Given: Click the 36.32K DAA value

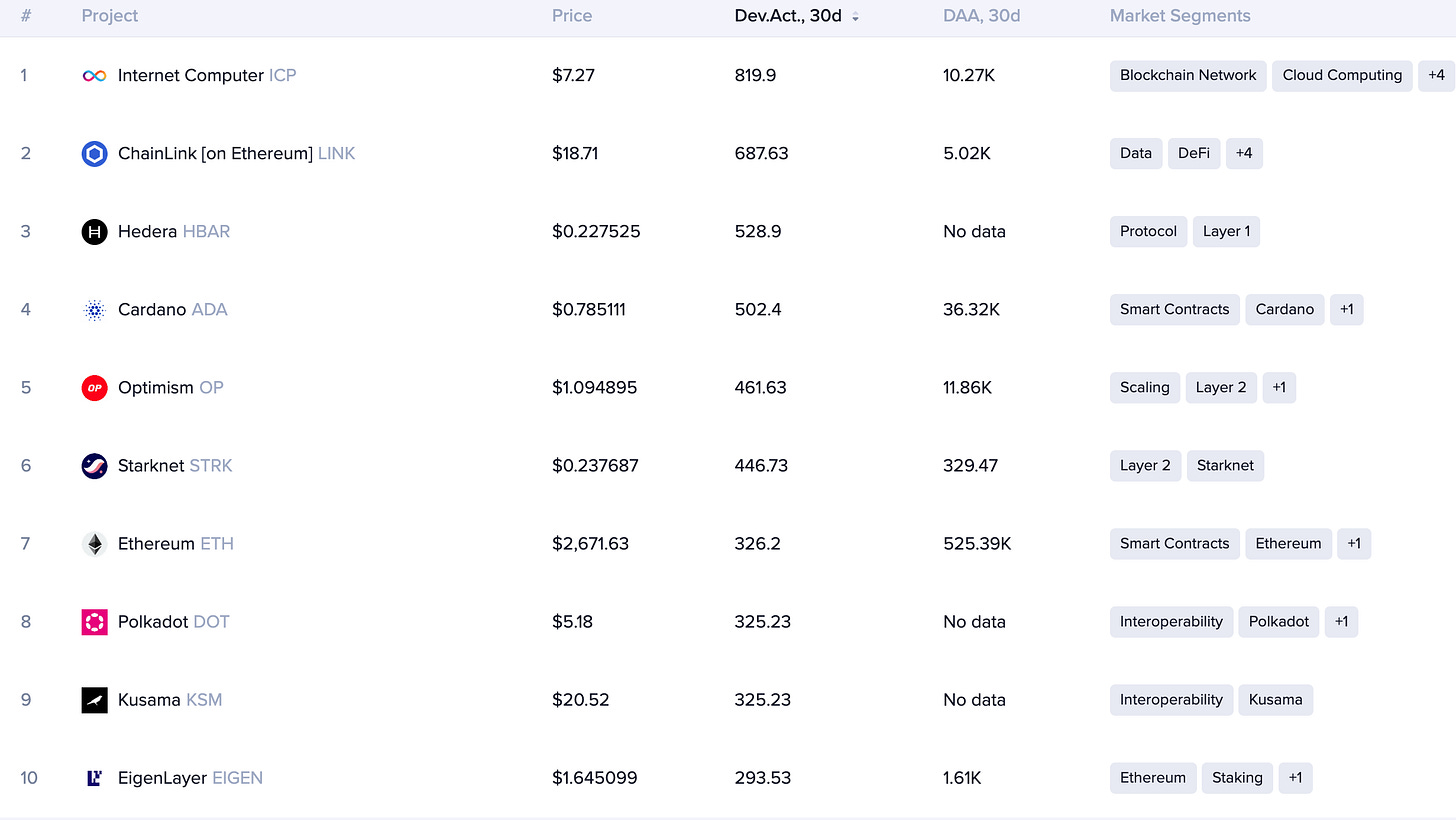Looking at the screenshot, I should coord(971,310).
